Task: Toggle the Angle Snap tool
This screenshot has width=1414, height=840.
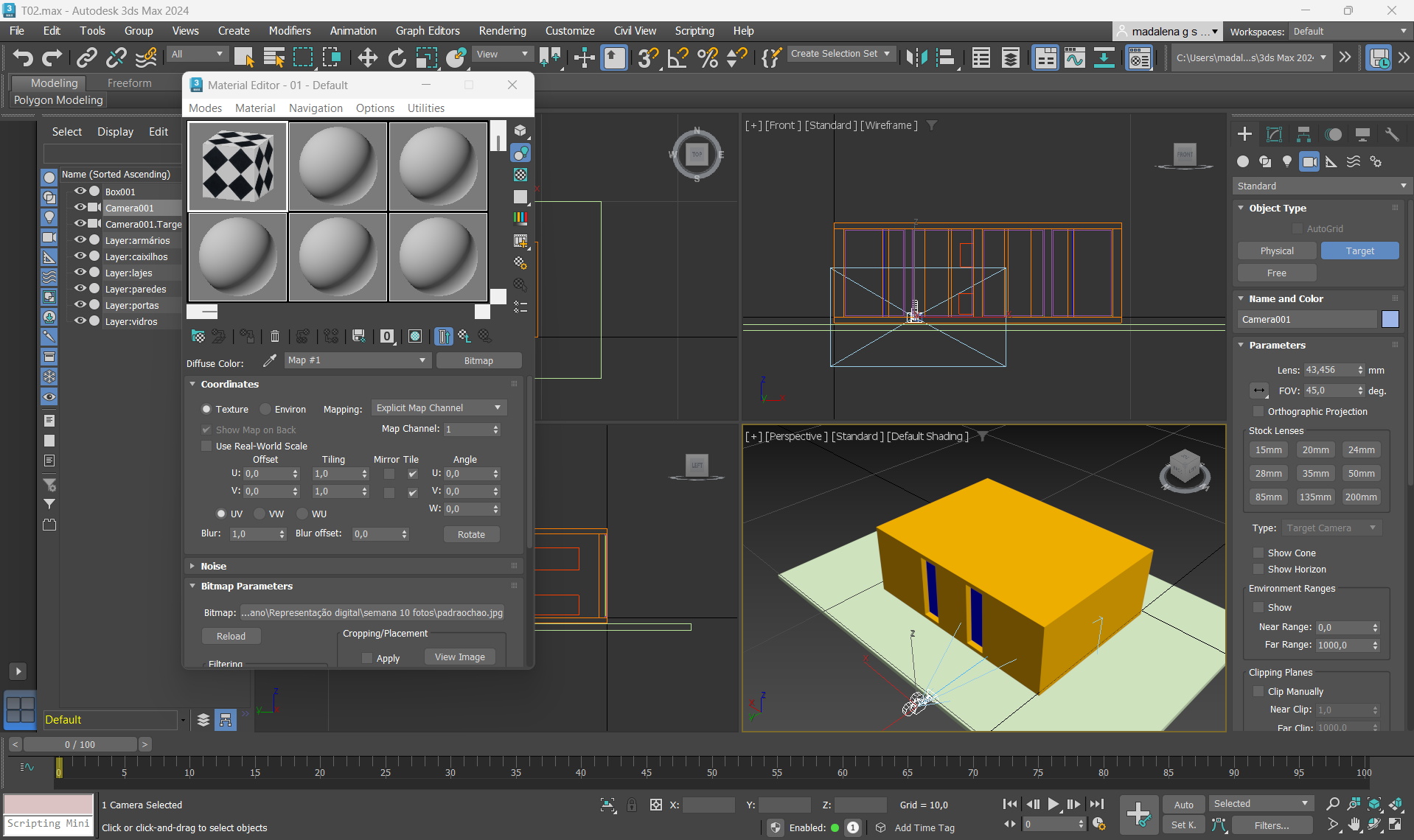Action: (x=678, y=57)
